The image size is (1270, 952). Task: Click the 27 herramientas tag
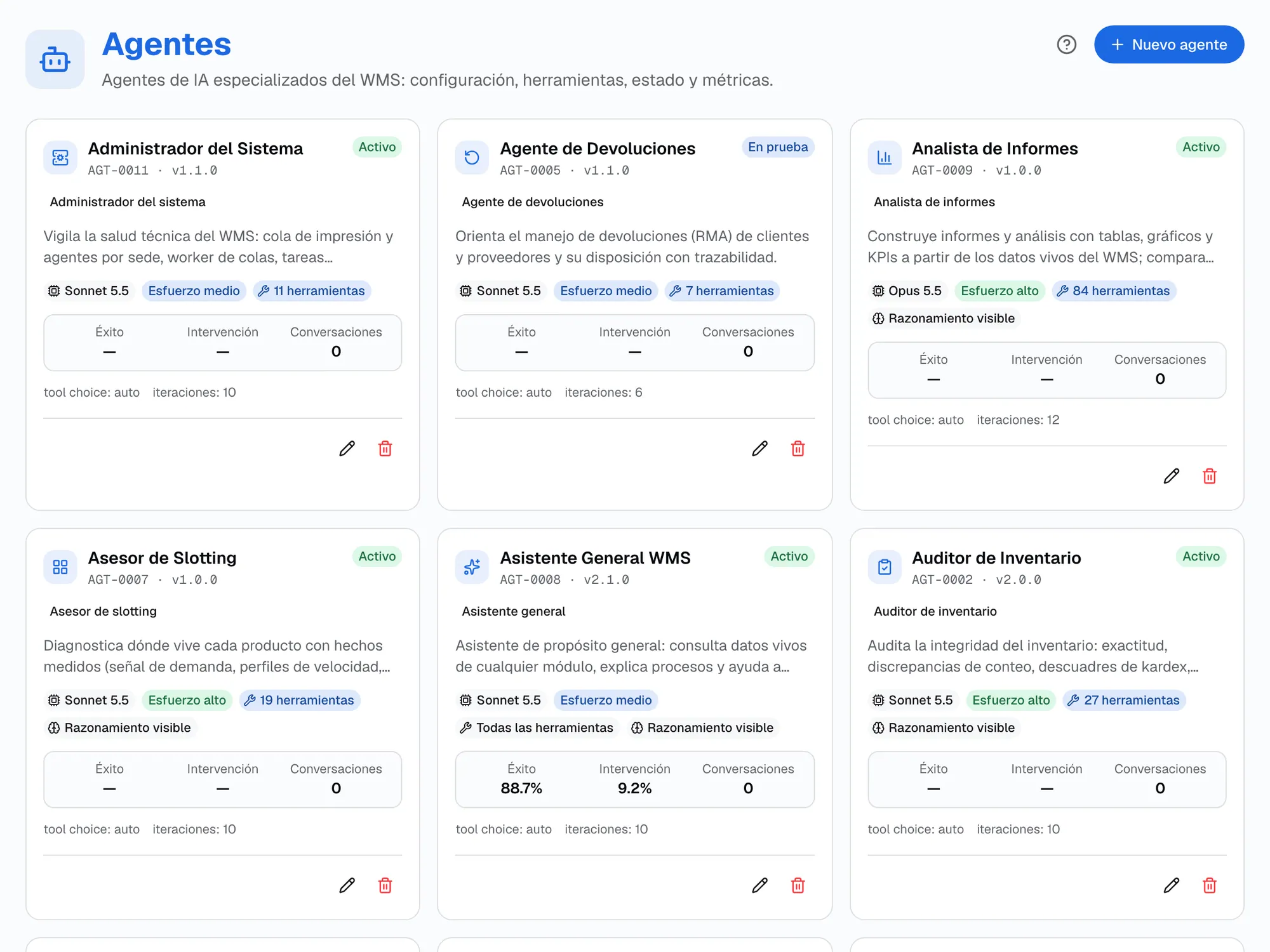coord(1124,700)
